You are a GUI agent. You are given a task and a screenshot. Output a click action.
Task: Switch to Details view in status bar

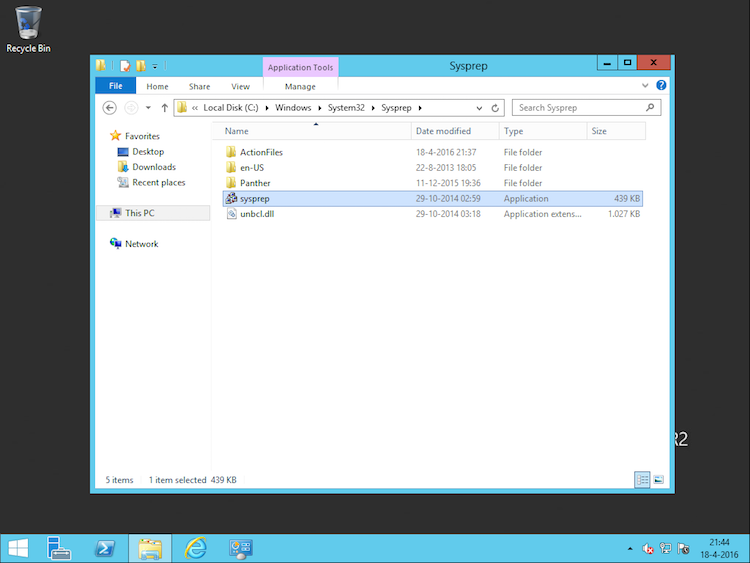(642, 479)
